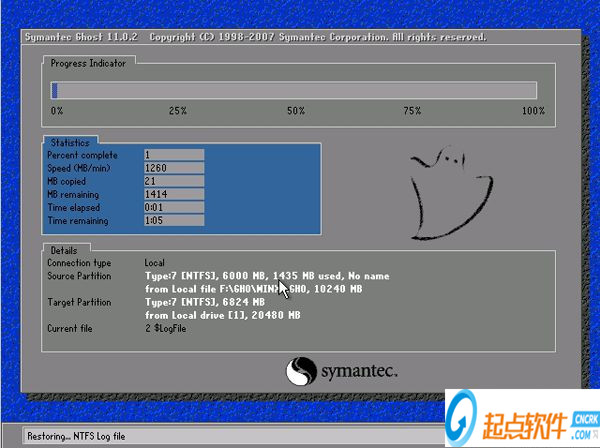Click 'from Local drive [1], 20480 MB' line
The image size is (600, 448).
tap(222, 315)
